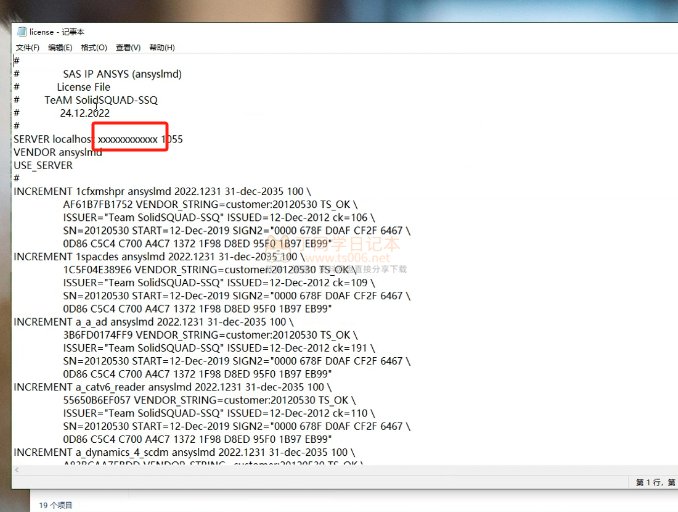
Task: Click '19 个项目' in the Explorer window
Action: (56, 505)
